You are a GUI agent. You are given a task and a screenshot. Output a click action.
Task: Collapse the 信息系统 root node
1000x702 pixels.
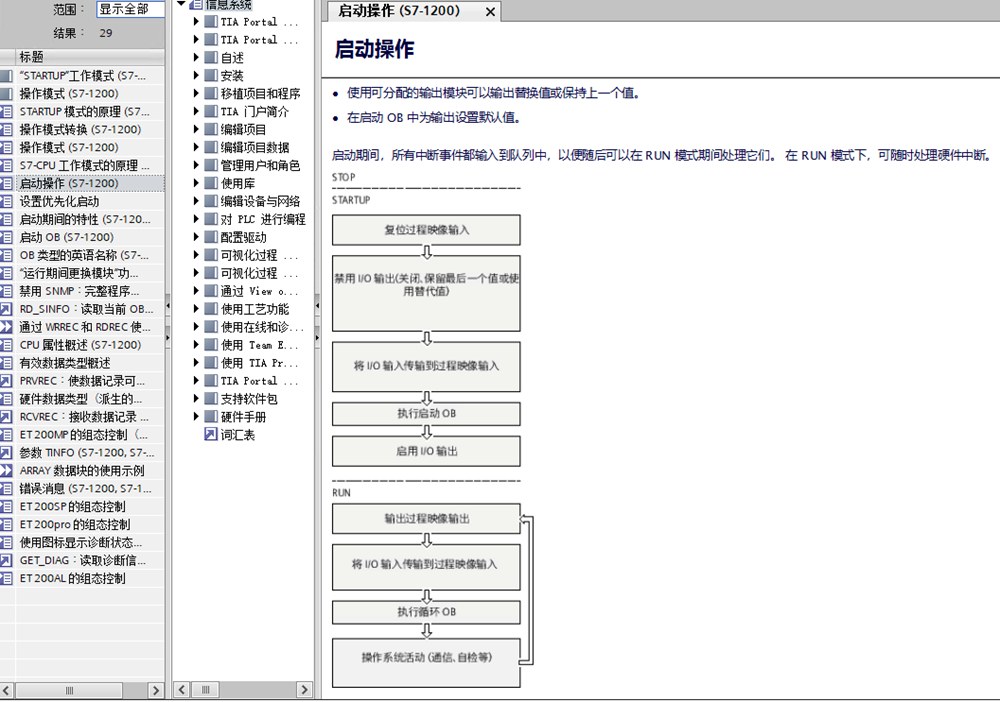coord(181,5)
